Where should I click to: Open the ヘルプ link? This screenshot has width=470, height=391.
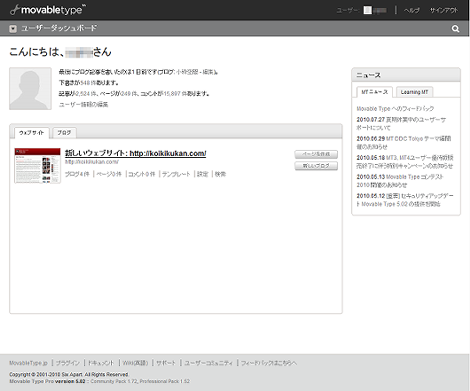pyautogui.click(x=412, y=10)
